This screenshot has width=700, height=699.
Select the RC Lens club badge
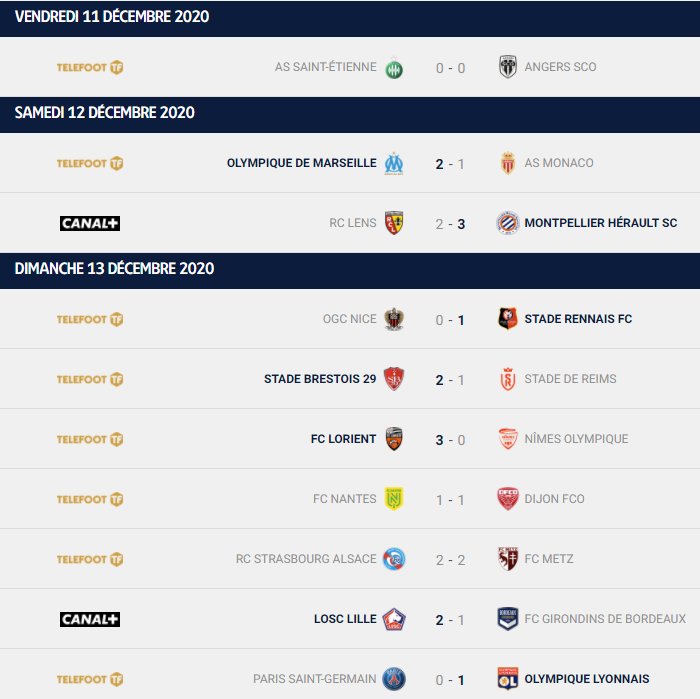coord(394,223)
